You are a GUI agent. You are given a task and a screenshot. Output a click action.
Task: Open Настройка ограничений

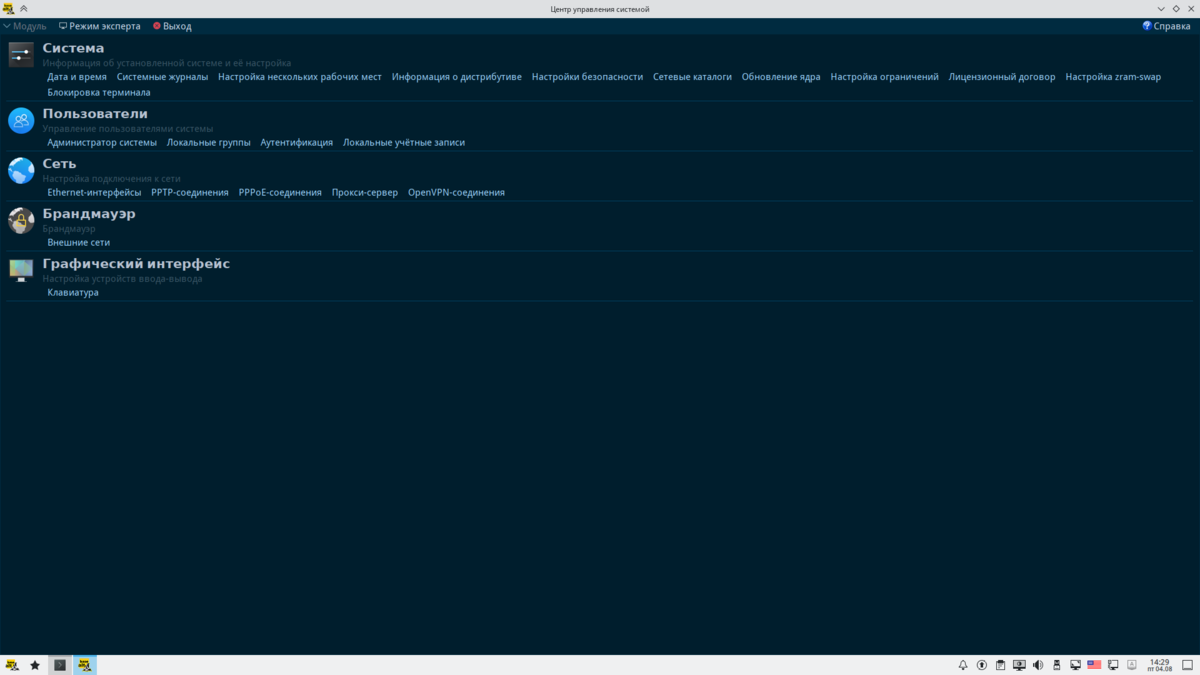pyautogui.click(x=884, y=77)
